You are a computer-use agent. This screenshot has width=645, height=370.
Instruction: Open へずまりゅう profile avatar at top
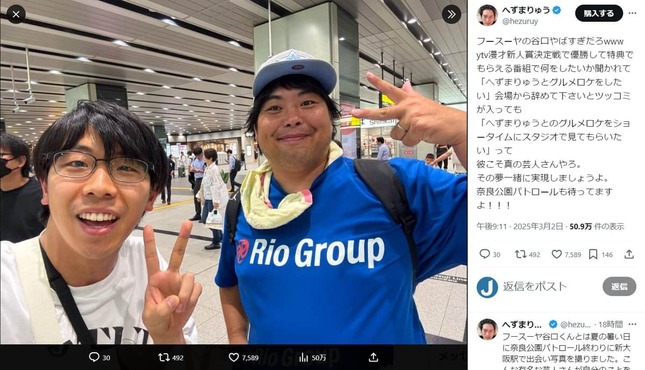(487, 16)
